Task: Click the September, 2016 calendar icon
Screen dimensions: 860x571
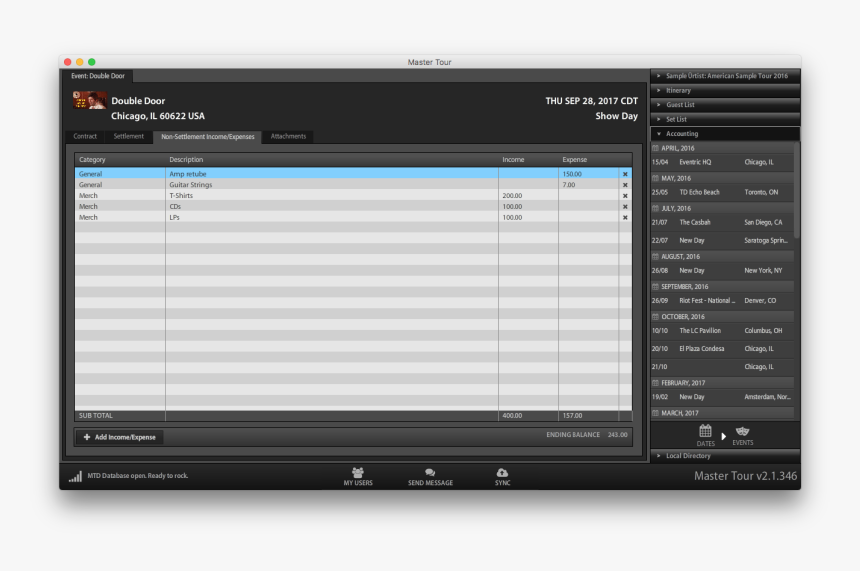Action: [655, 286]
